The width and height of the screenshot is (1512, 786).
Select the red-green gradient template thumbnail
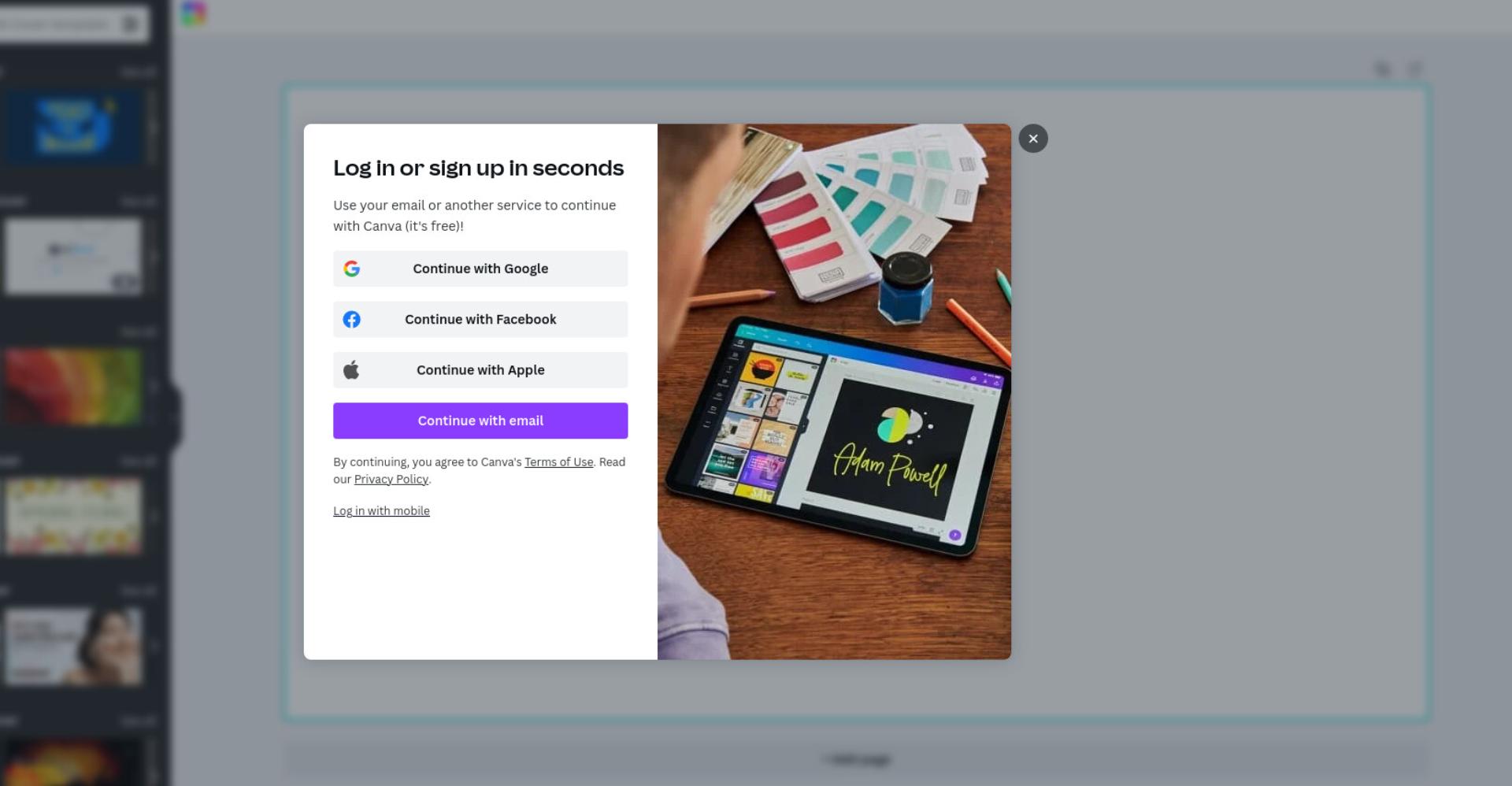(73, 387)
